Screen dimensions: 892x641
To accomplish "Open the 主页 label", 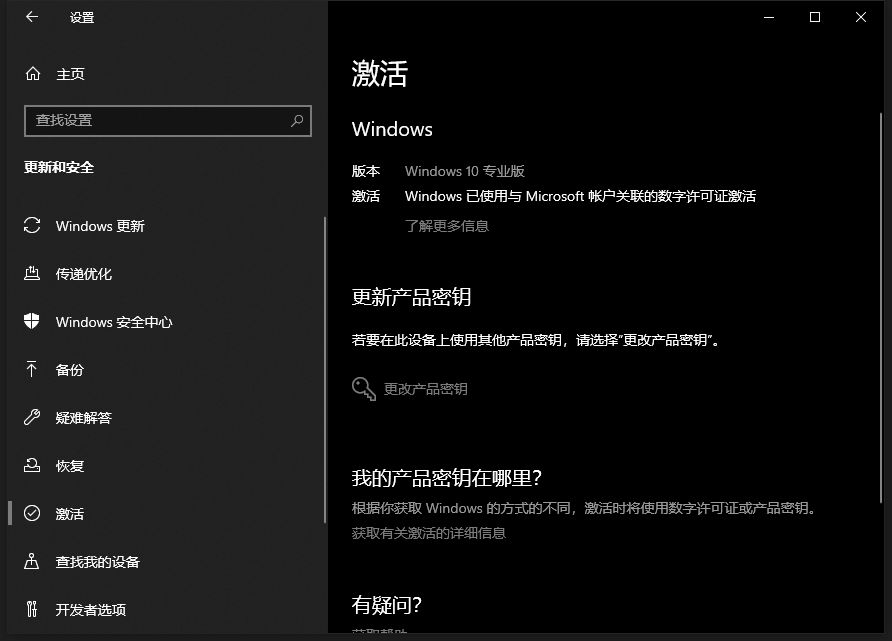I will click(70, 74).
